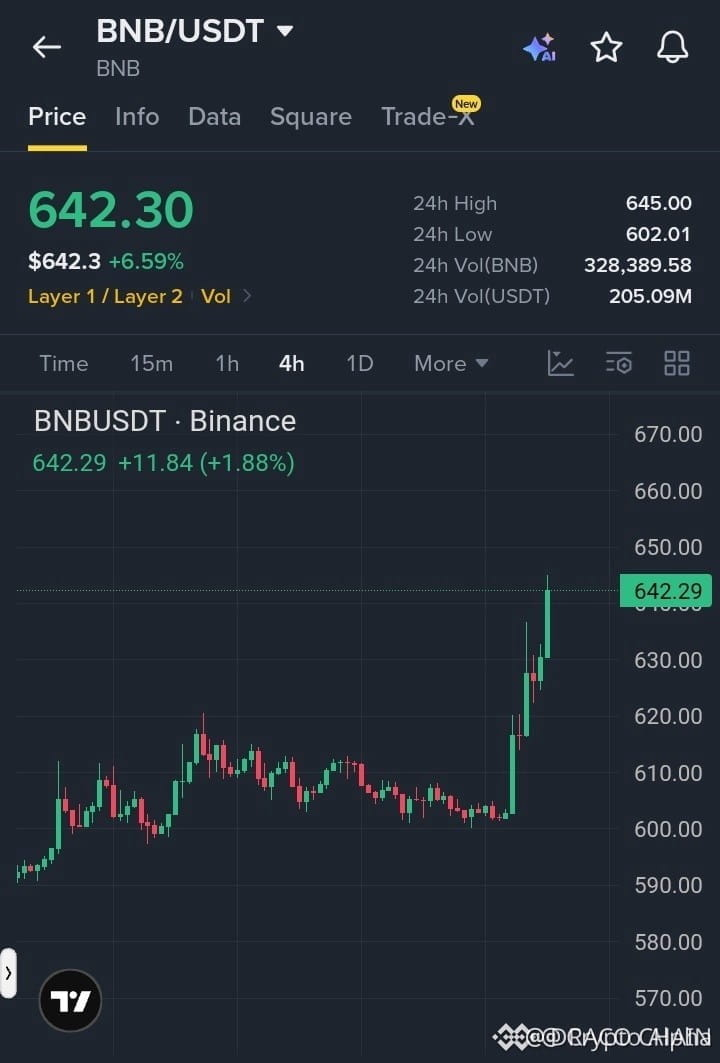Click the 24h Vol(BNB) value 328,389.58
720x1063 pixels.
638,265
